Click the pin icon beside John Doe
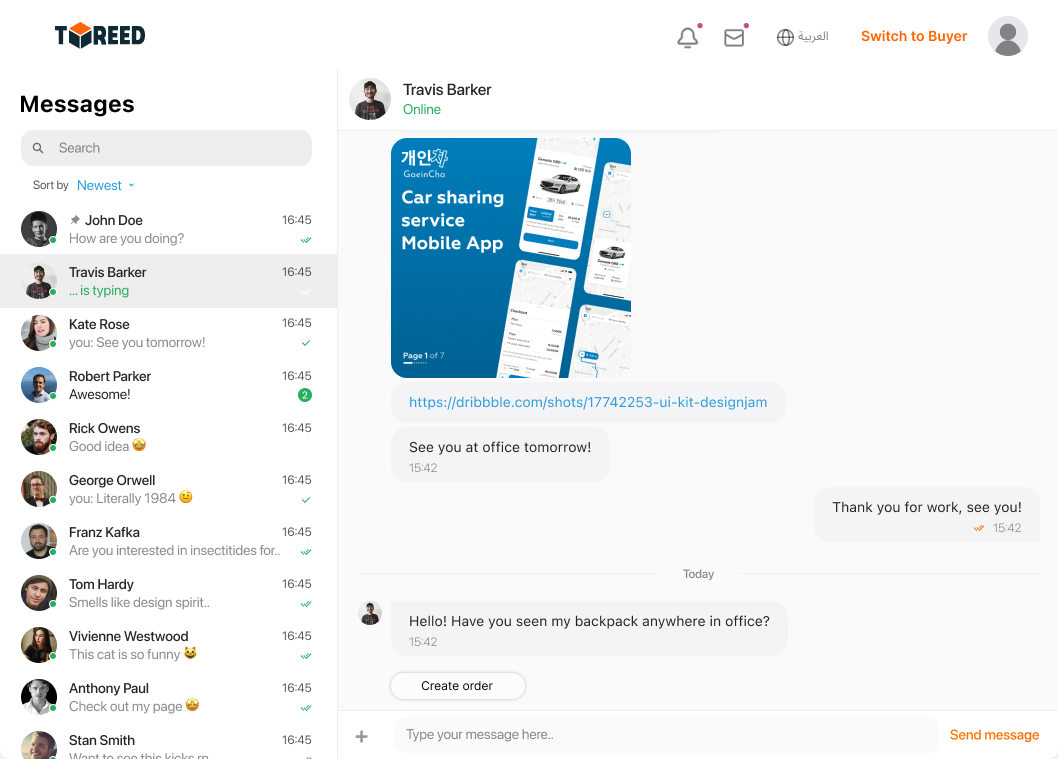The width and height of the screenshot is (1058, 759). [75, 219]
